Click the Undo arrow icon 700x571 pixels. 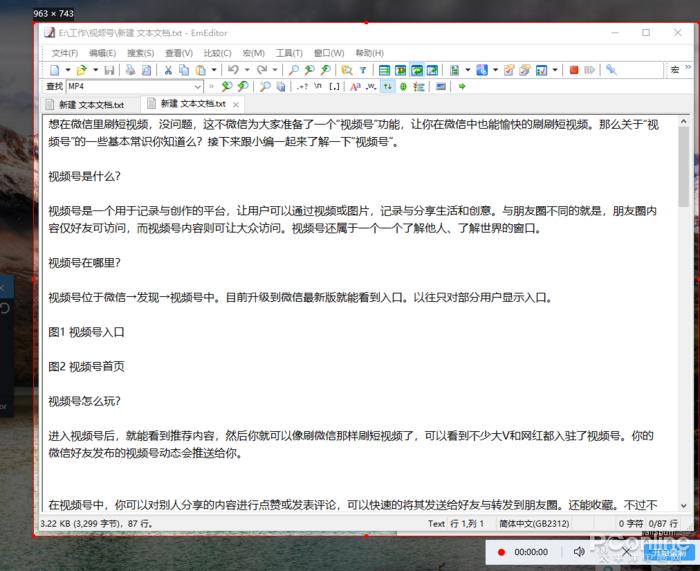[x=232, y=70]
